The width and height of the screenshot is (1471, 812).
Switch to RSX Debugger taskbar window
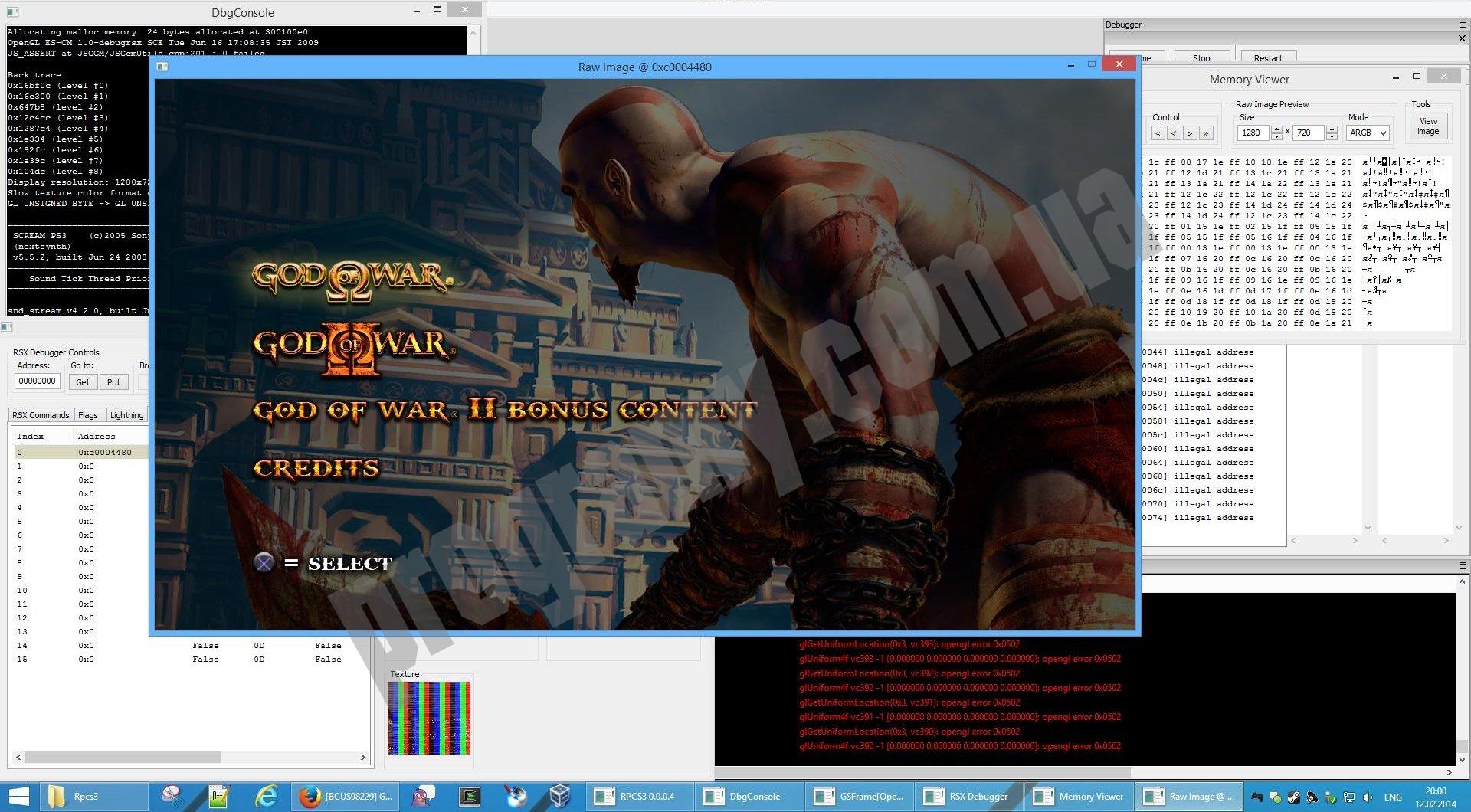(968, 797)
